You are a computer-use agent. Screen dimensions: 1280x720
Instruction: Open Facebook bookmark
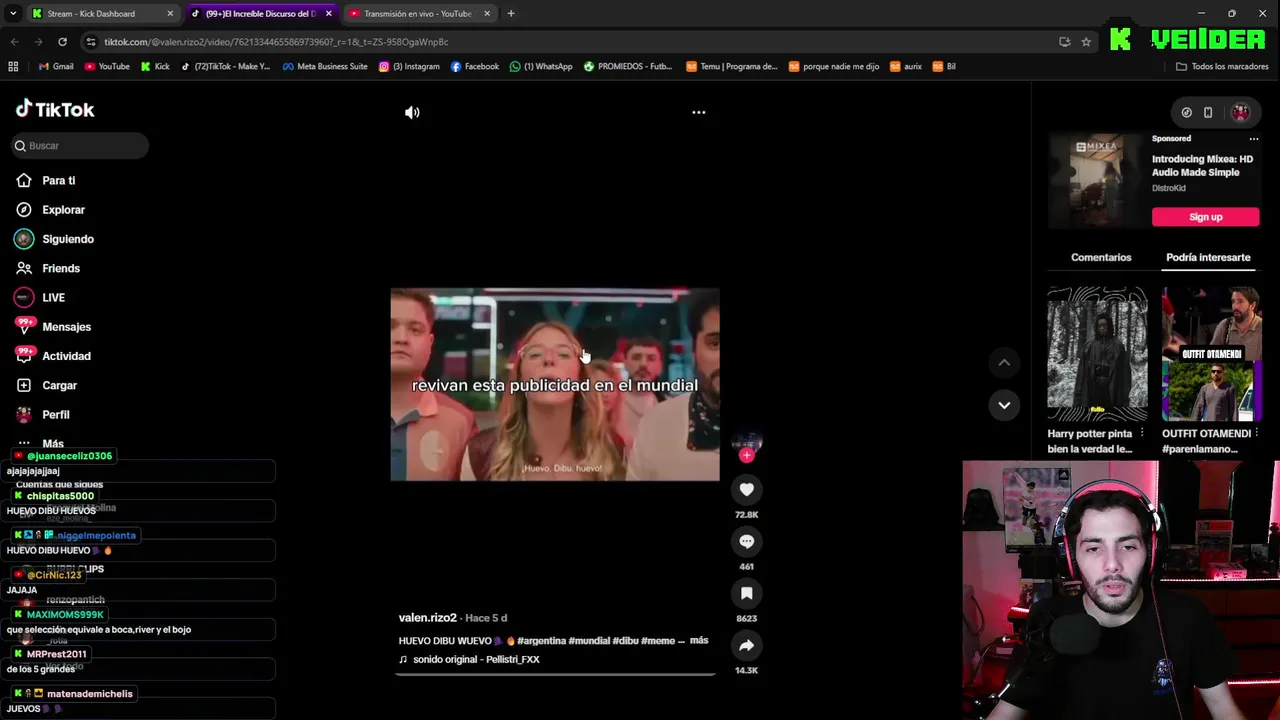coord(475,67)
